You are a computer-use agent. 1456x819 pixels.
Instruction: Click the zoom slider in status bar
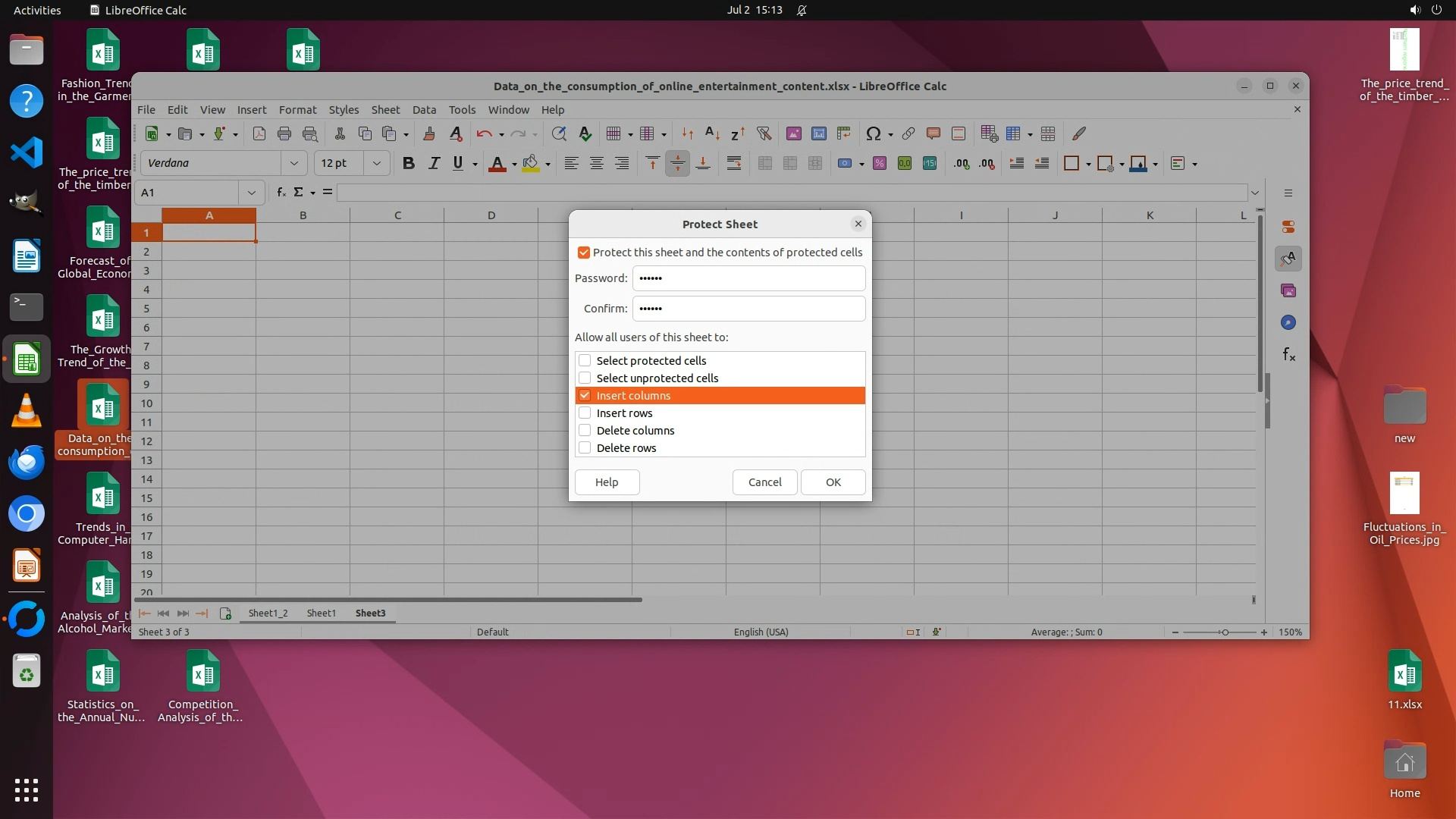(x=1224, y=632)
